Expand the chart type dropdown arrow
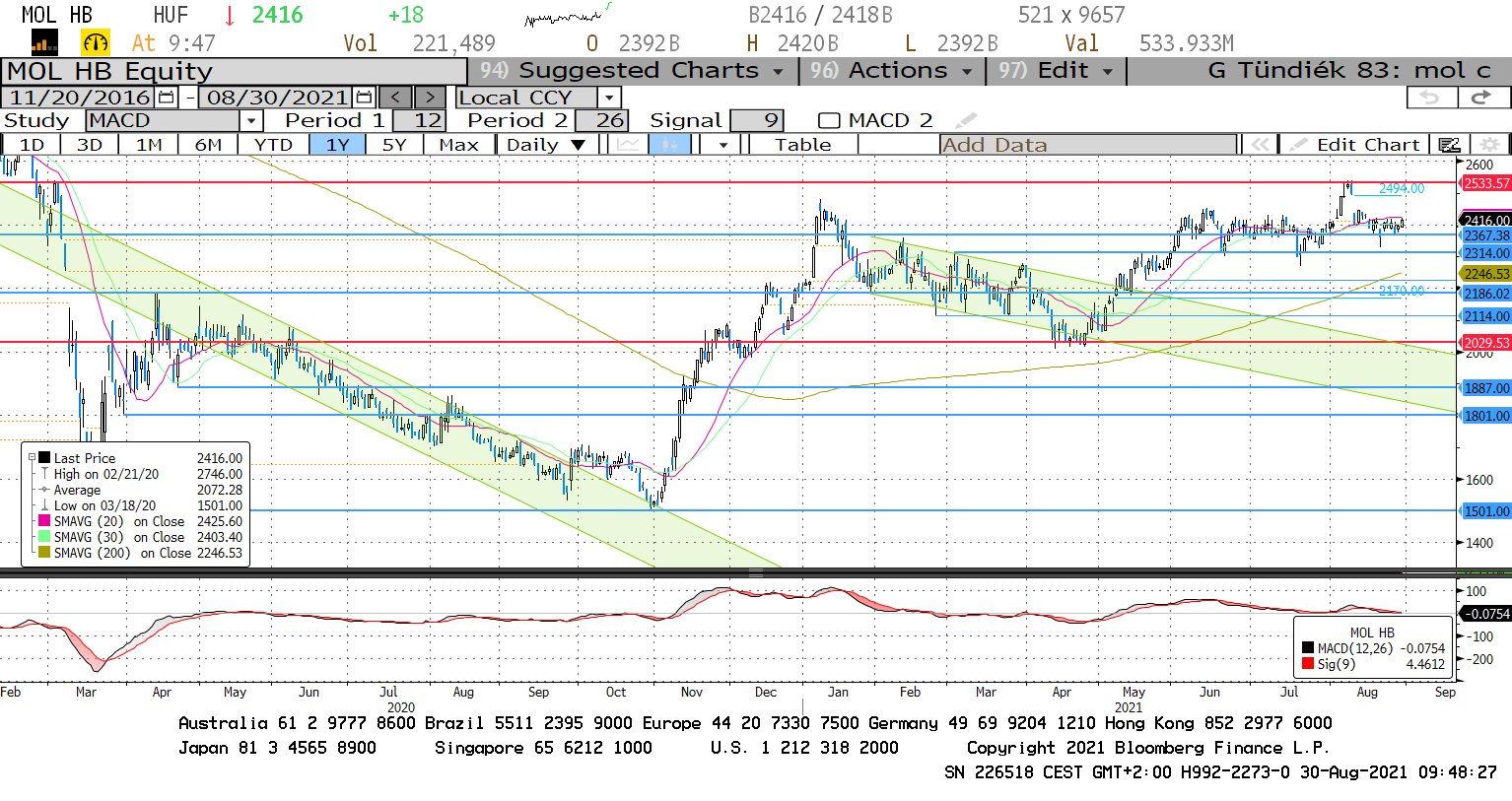The width and height of the screenshot is (1512, 801). [723, 145]
